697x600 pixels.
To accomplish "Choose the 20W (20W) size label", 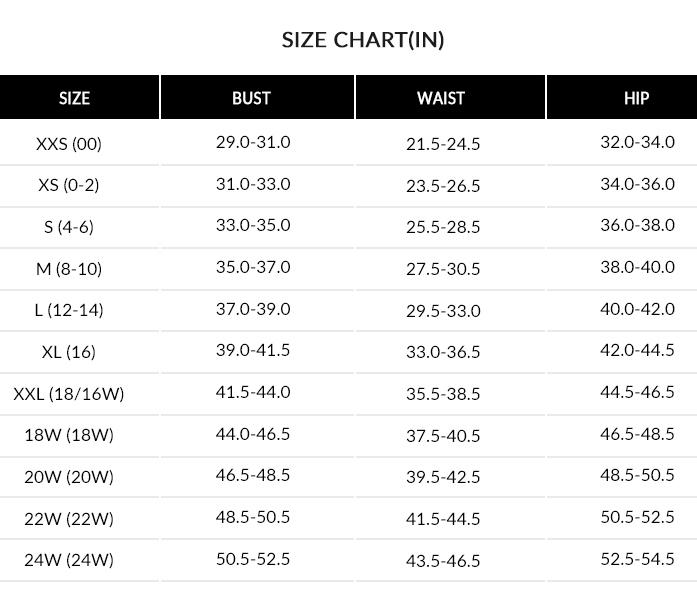I will click(x=69, y=477).
